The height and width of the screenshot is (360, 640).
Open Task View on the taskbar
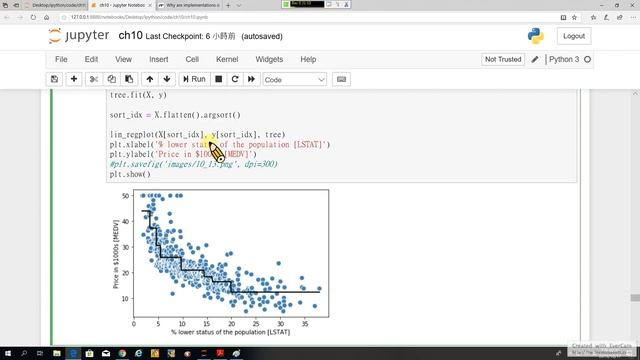[x=40, y=353]
